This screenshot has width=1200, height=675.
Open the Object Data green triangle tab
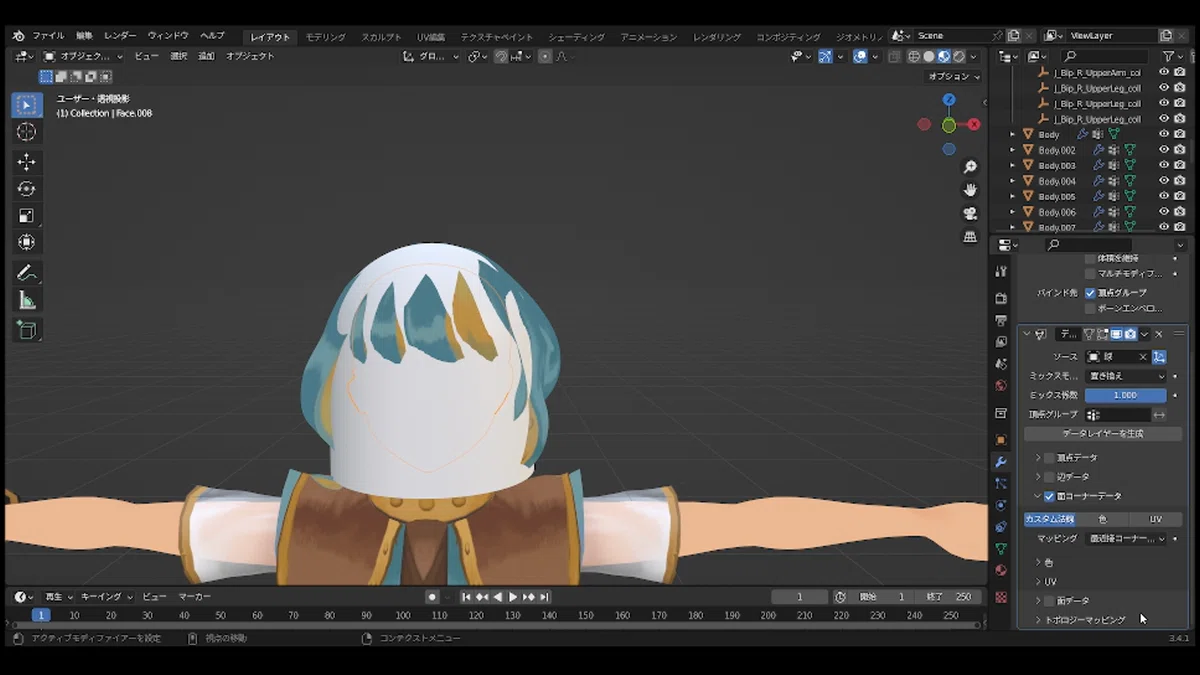[1001, 549]
